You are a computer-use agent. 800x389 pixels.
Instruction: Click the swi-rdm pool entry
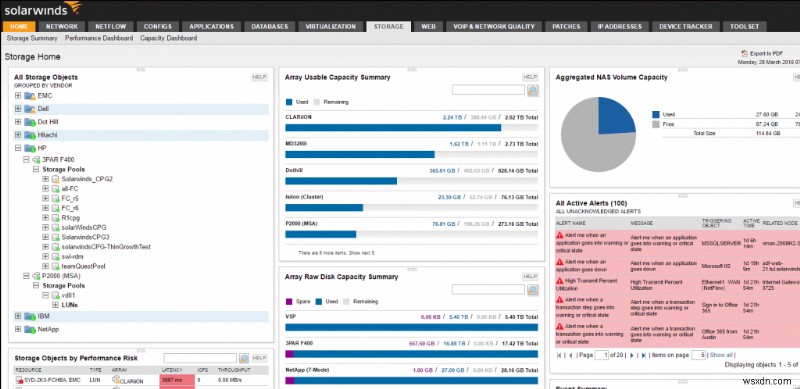[72, 257]
